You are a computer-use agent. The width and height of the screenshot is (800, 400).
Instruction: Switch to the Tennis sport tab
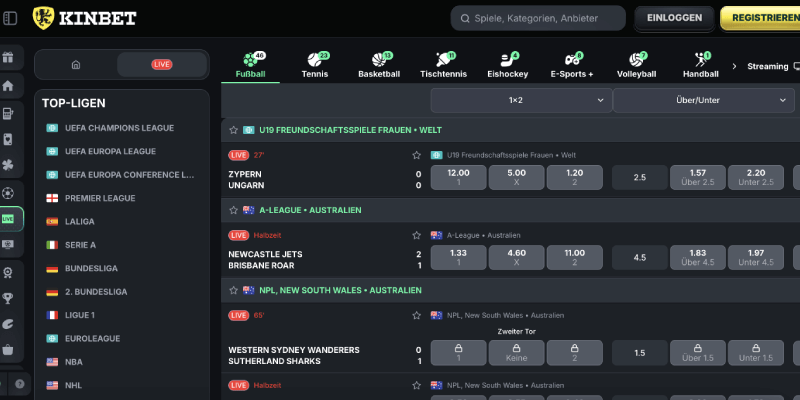point(315,65)
